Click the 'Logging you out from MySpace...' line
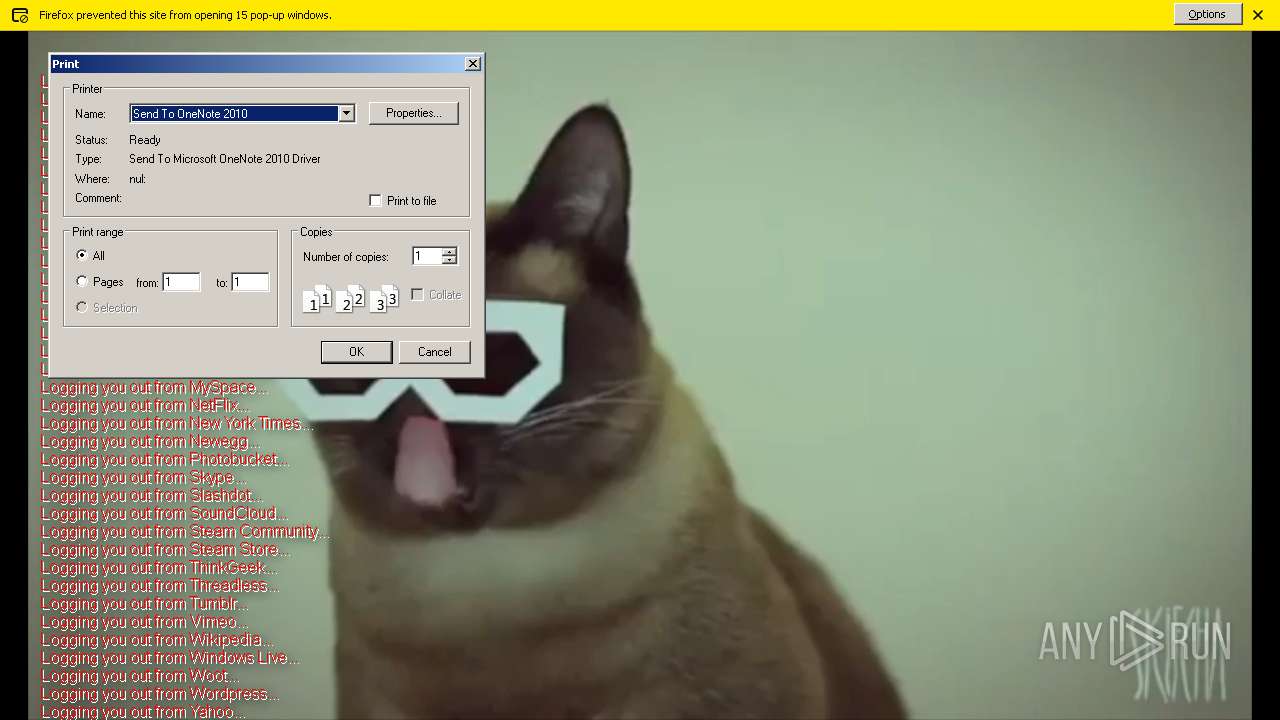Screen dimensions: 1280x720 coord(155,388)
